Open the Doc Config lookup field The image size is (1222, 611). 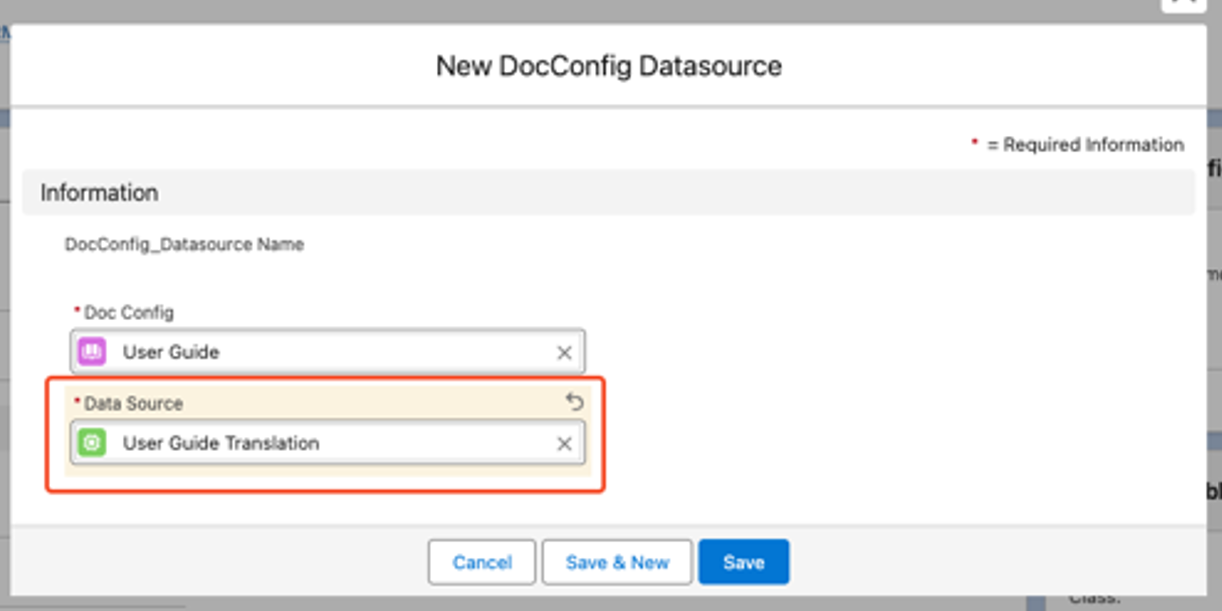330,352
